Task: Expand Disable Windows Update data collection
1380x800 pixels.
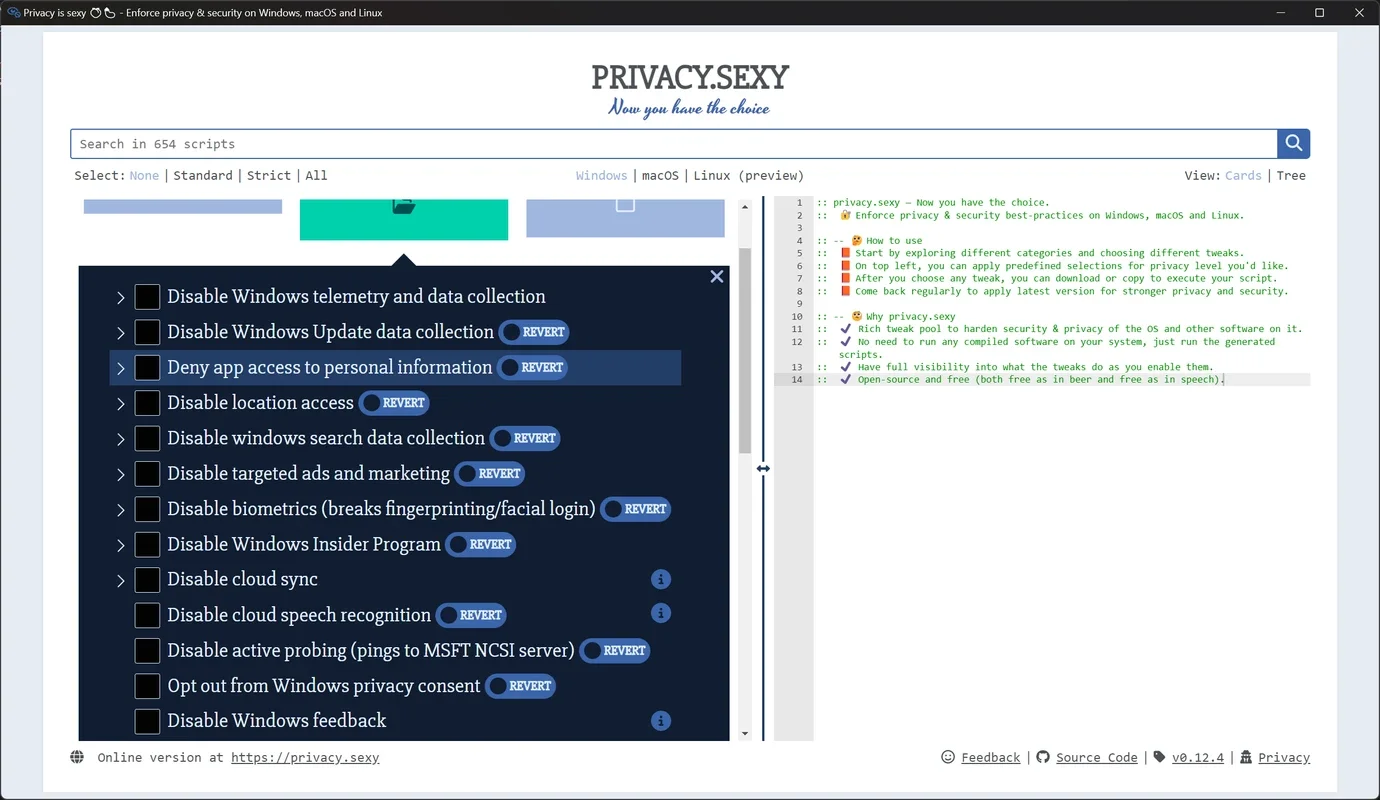Action: click(120, 333)
